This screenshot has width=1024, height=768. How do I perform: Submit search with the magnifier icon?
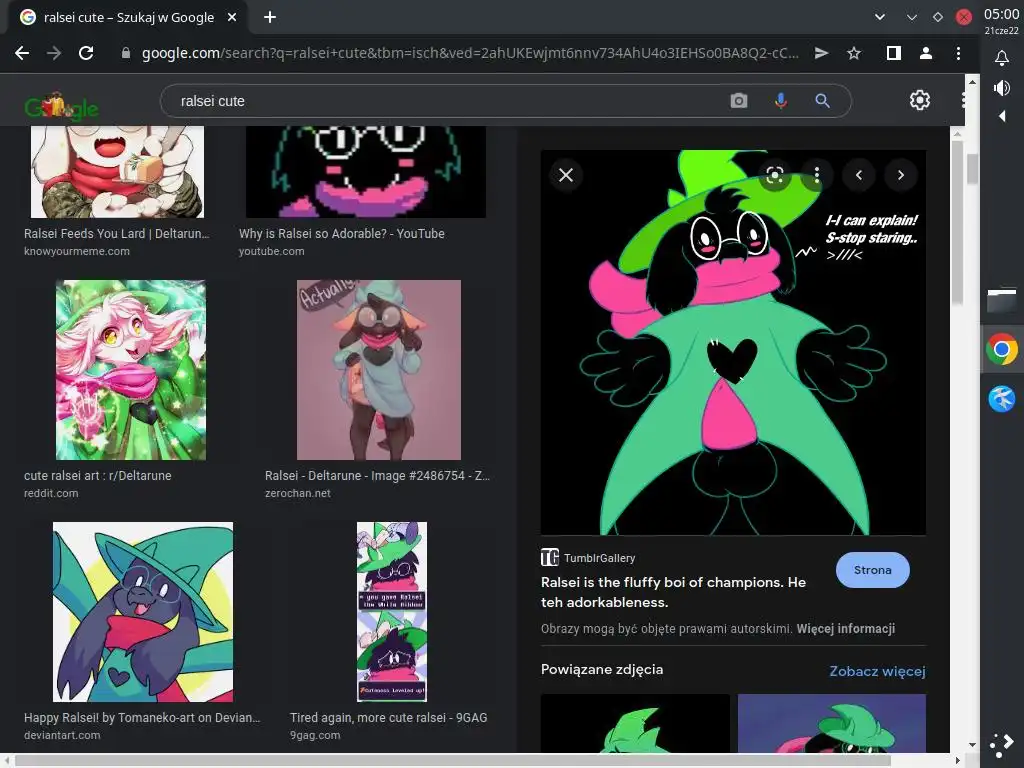click(x=822, y=101)
